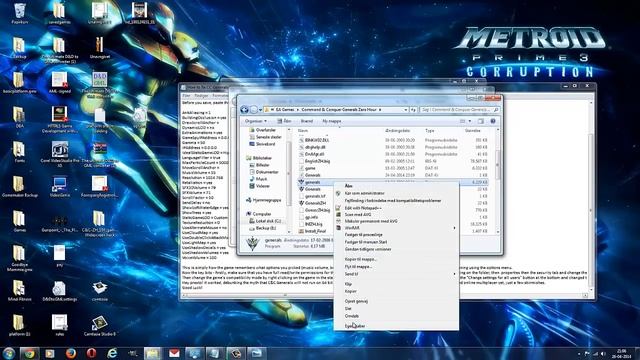Choose Fastgør til proceslinje
Screen dimensions: 640x360
click(x=396, y=235)
